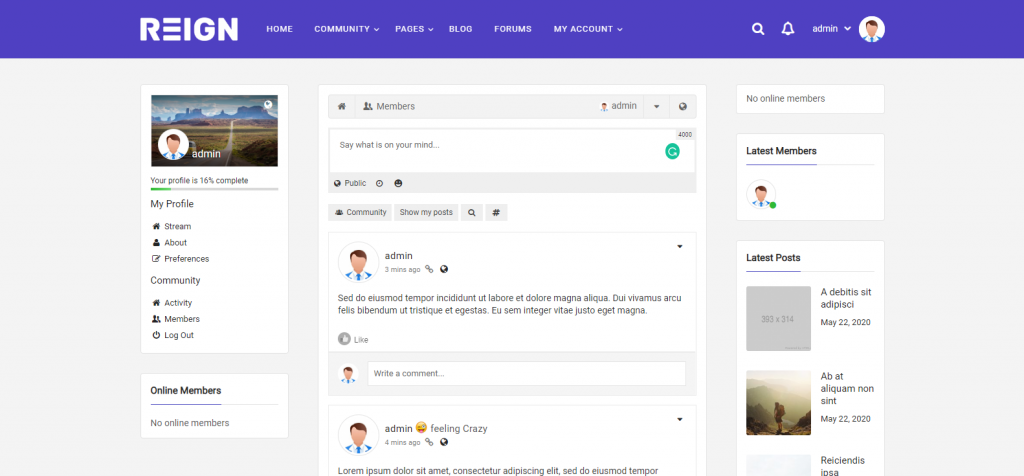Open the search icon in header
This screenshot has width=1024, height=476.
758,29
